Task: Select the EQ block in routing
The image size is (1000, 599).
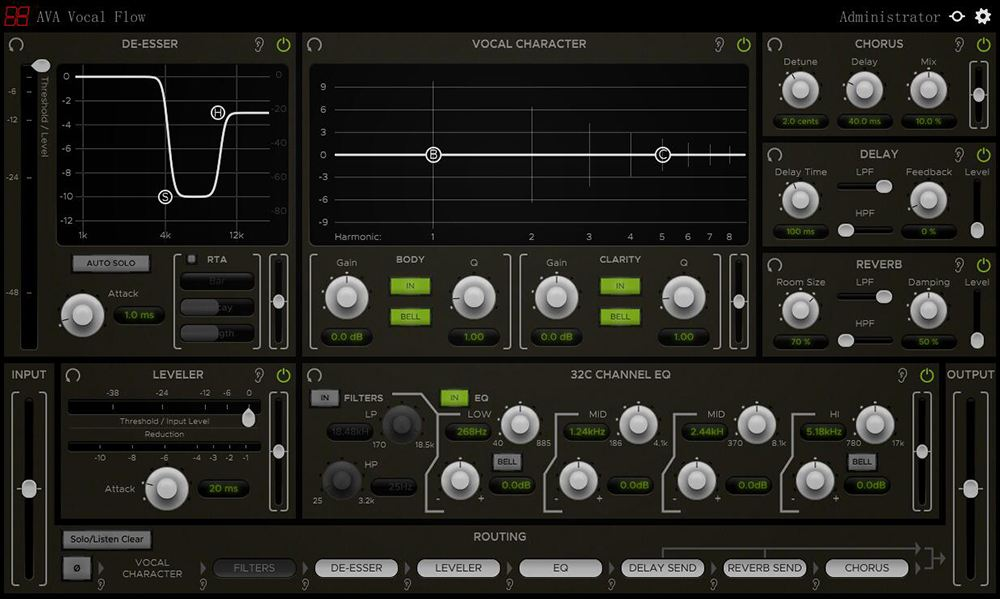Action: pos(561,568)
